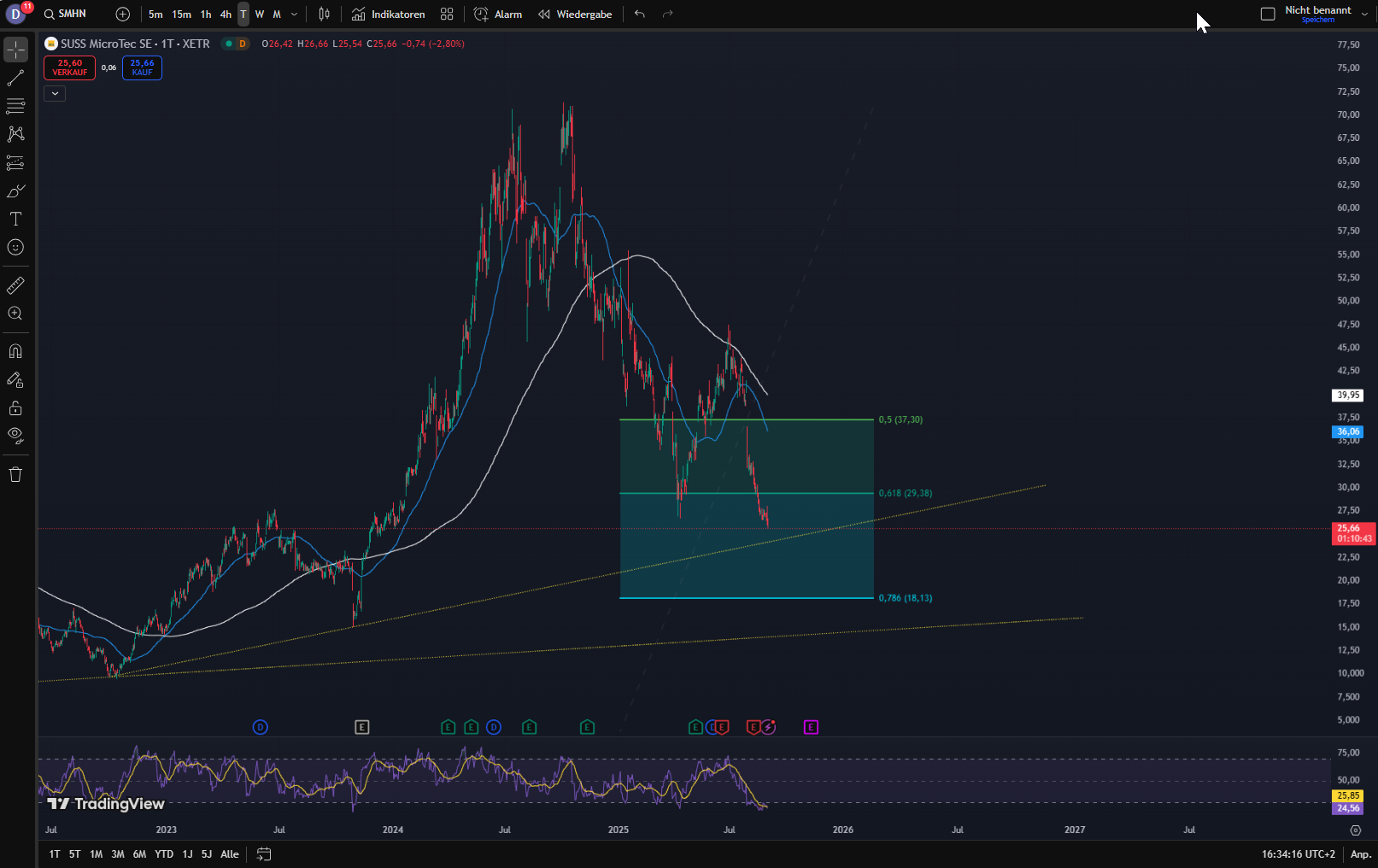Toggle lock all drawings

point(15,408)
